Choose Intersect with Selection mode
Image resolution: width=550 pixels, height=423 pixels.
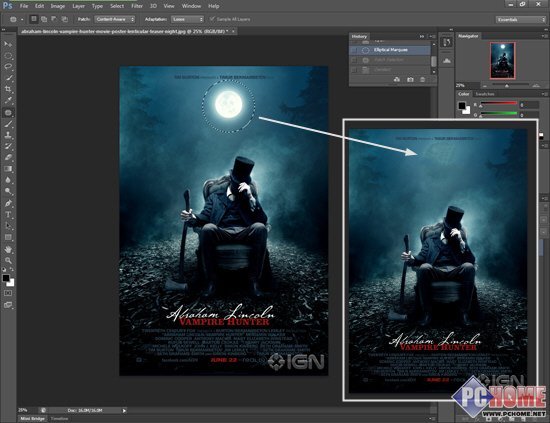65,19
